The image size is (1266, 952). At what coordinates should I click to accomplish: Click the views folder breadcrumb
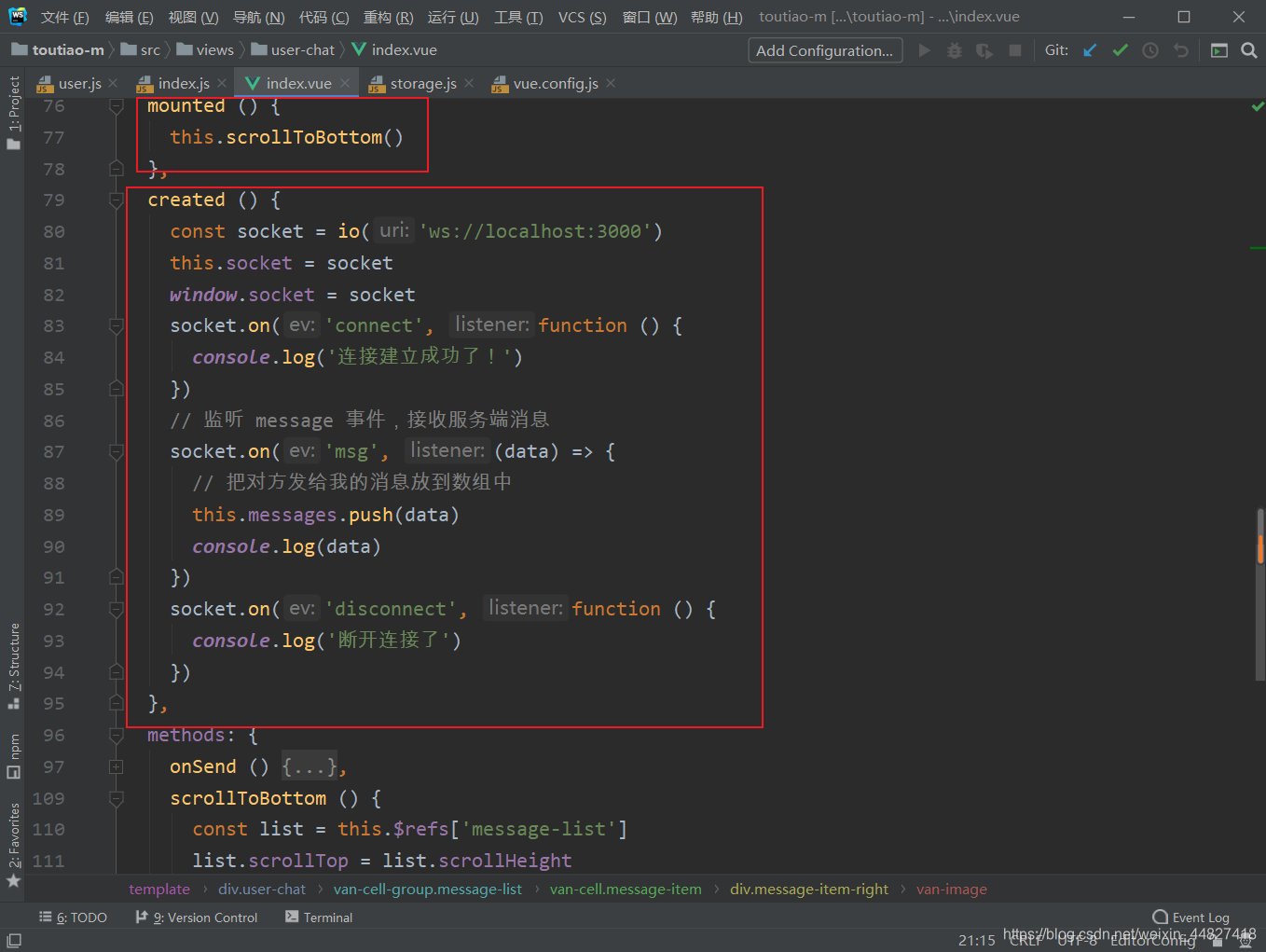[x=205, y=49]
